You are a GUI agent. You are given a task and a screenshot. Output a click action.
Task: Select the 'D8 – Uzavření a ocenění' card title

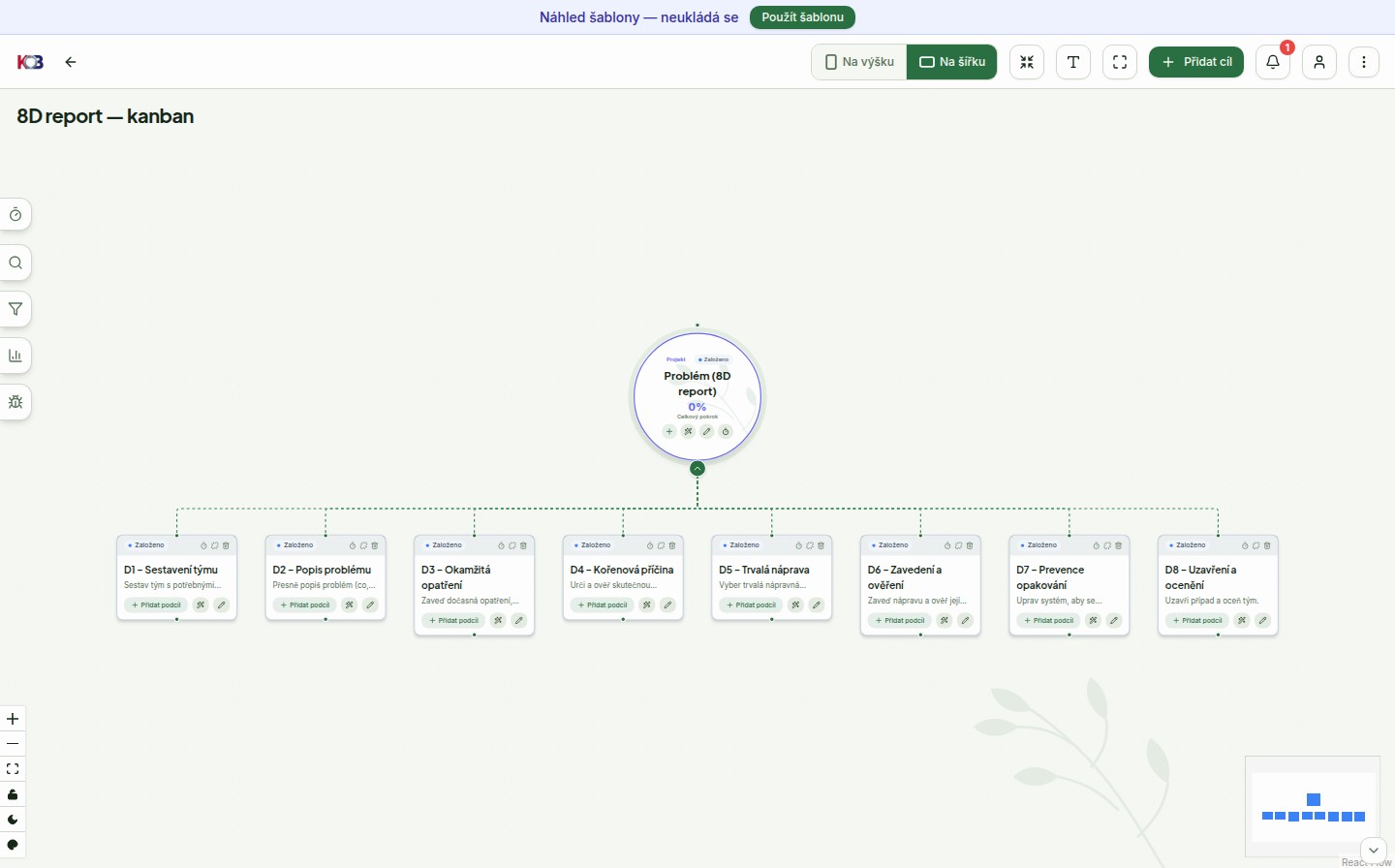click(x=1201, y=577)
